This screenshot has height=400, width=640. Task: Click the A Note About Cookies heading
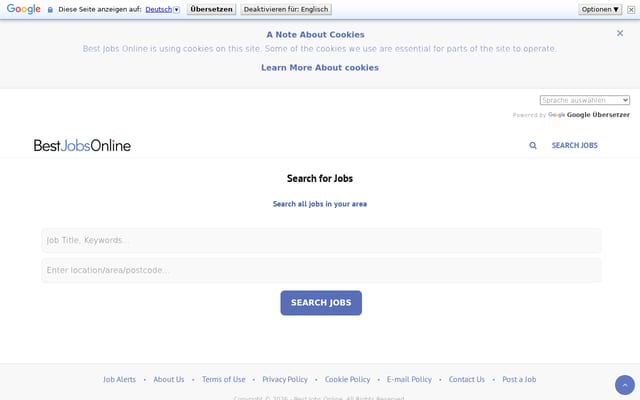pos(316,35)
